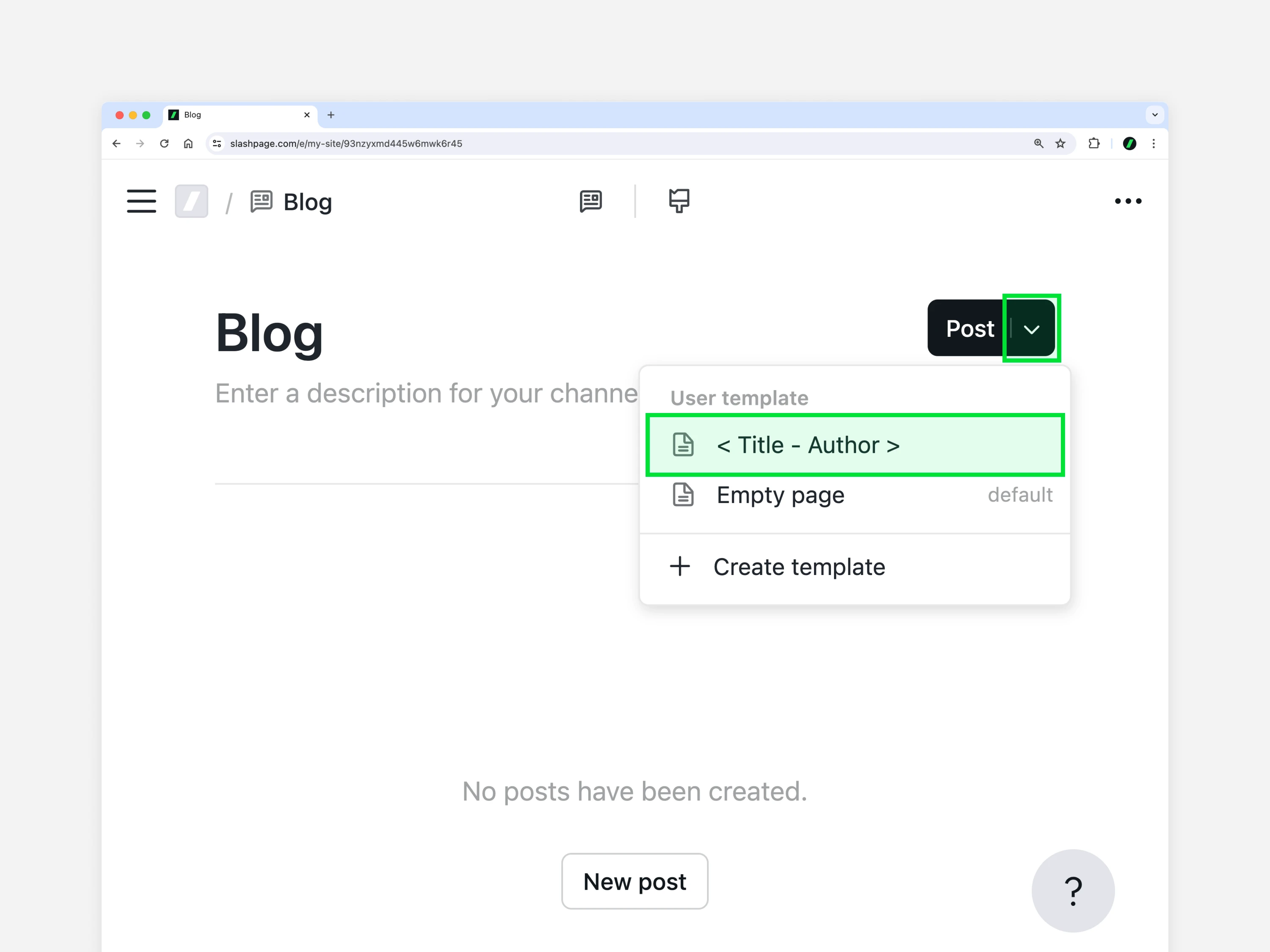1270x952 pixels.
Task: Expand the tab search dropdown chevron
Action: click(x=1154, y=115)
